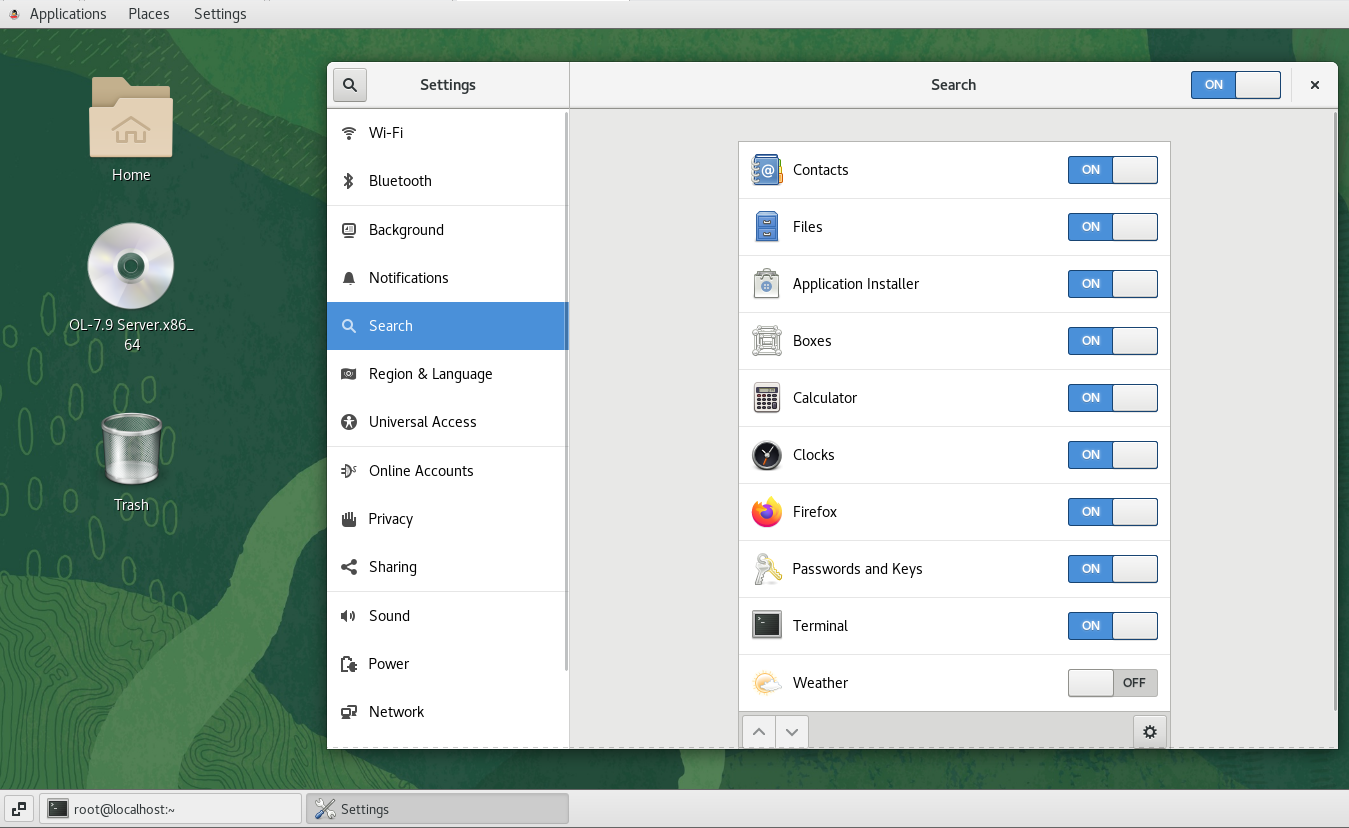Click the Power battery icon
Screen dimensions: 1349x828
point(349,664)
